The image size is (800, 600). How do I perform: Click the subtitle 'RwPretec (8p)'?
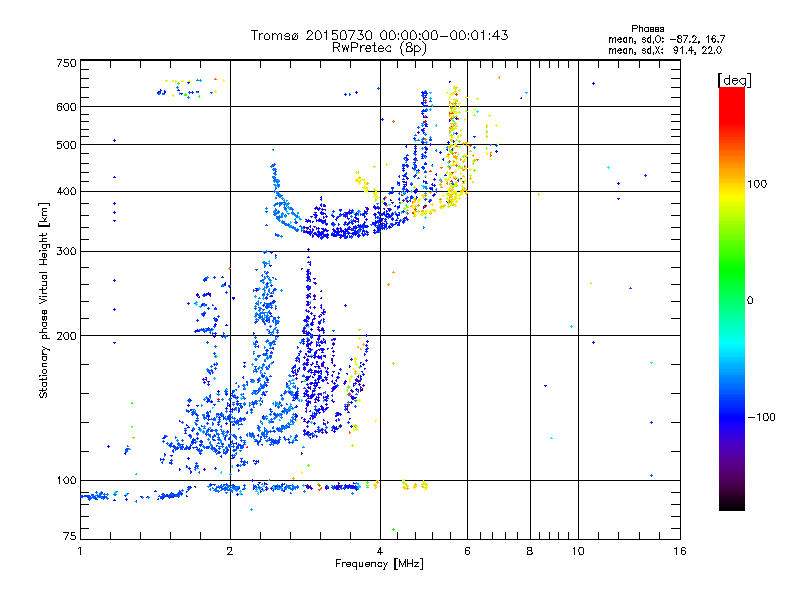379,48
